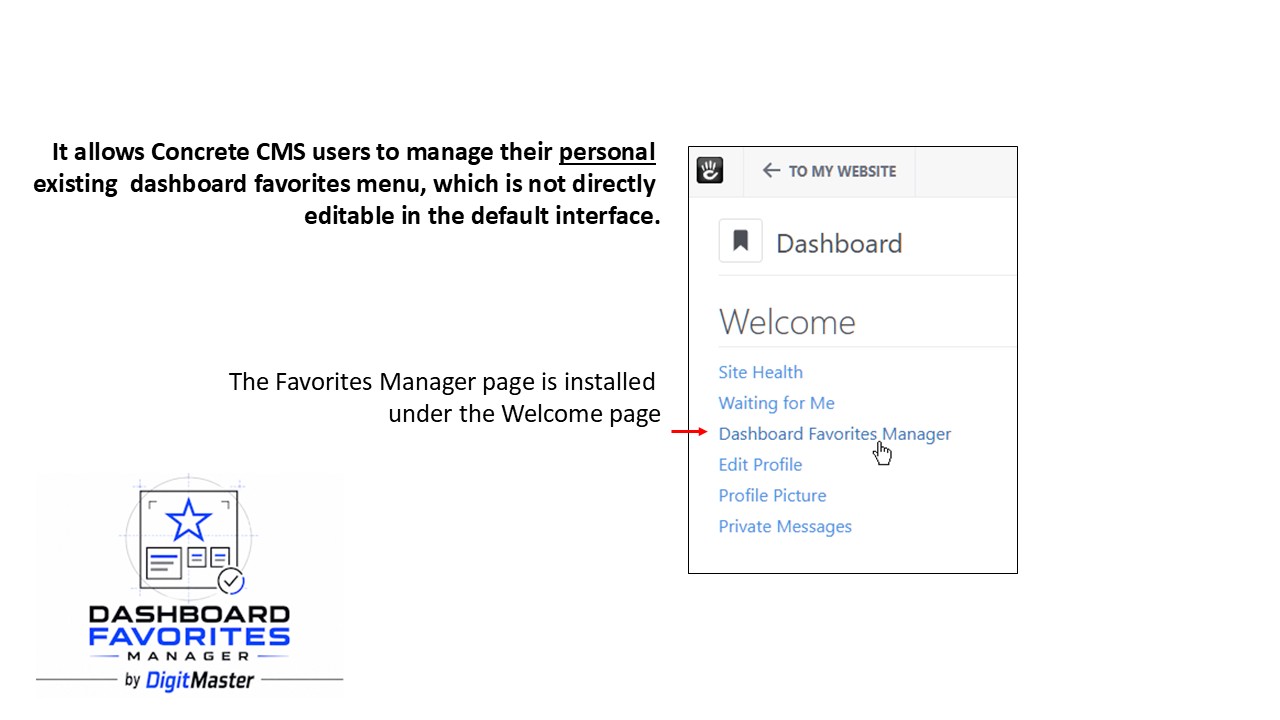This screenshot has height=720, width=1280.
Task: Open the Profile Picture page
Action: pos(772,496)
